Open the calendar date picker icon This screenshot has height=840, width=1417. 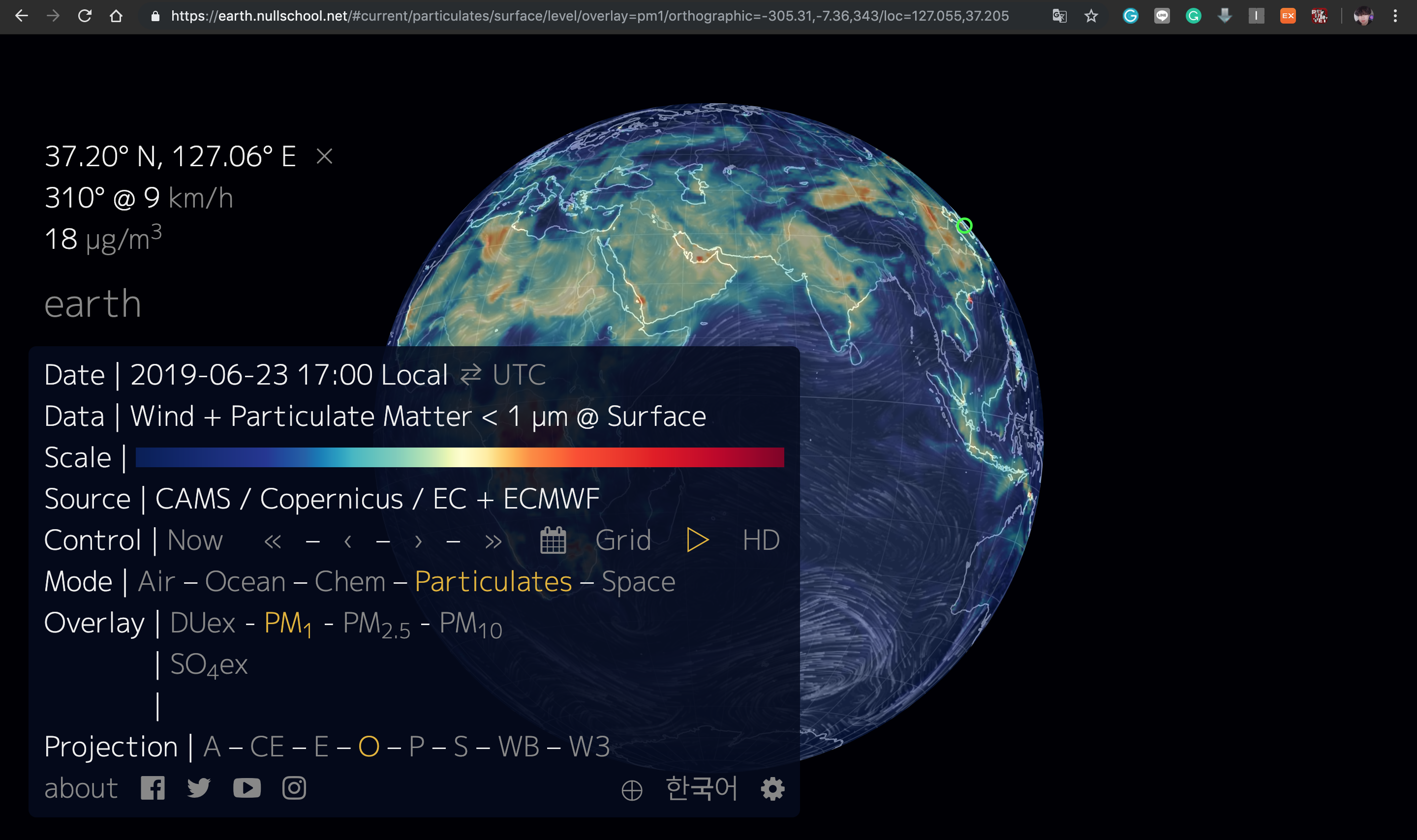click(553, 540)
